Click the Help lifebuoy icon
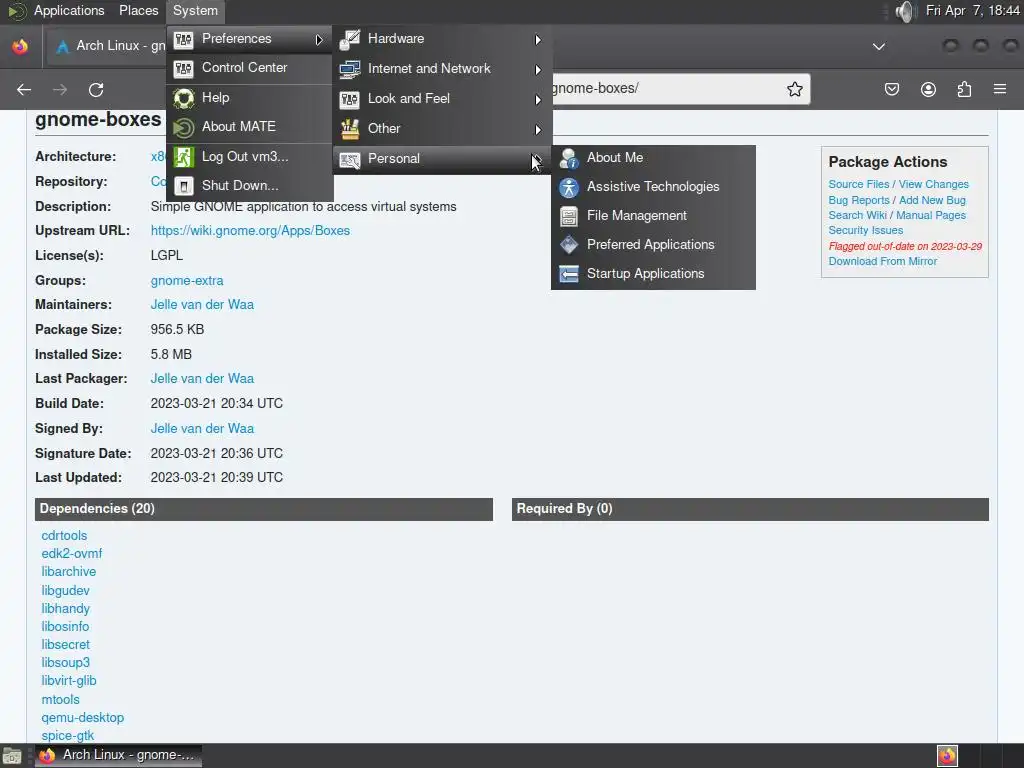 (x=184, y=98)
